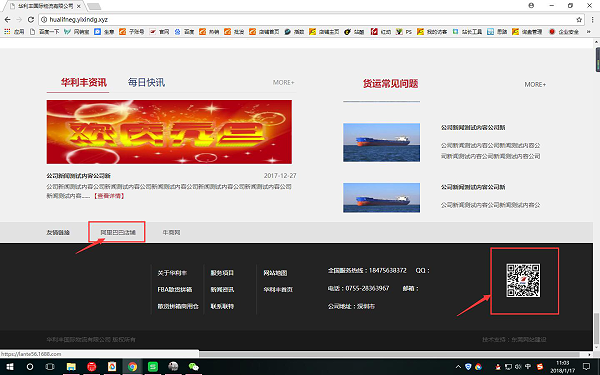
Task: Open Chrome three-dot menu
Action: click(593, 20)
